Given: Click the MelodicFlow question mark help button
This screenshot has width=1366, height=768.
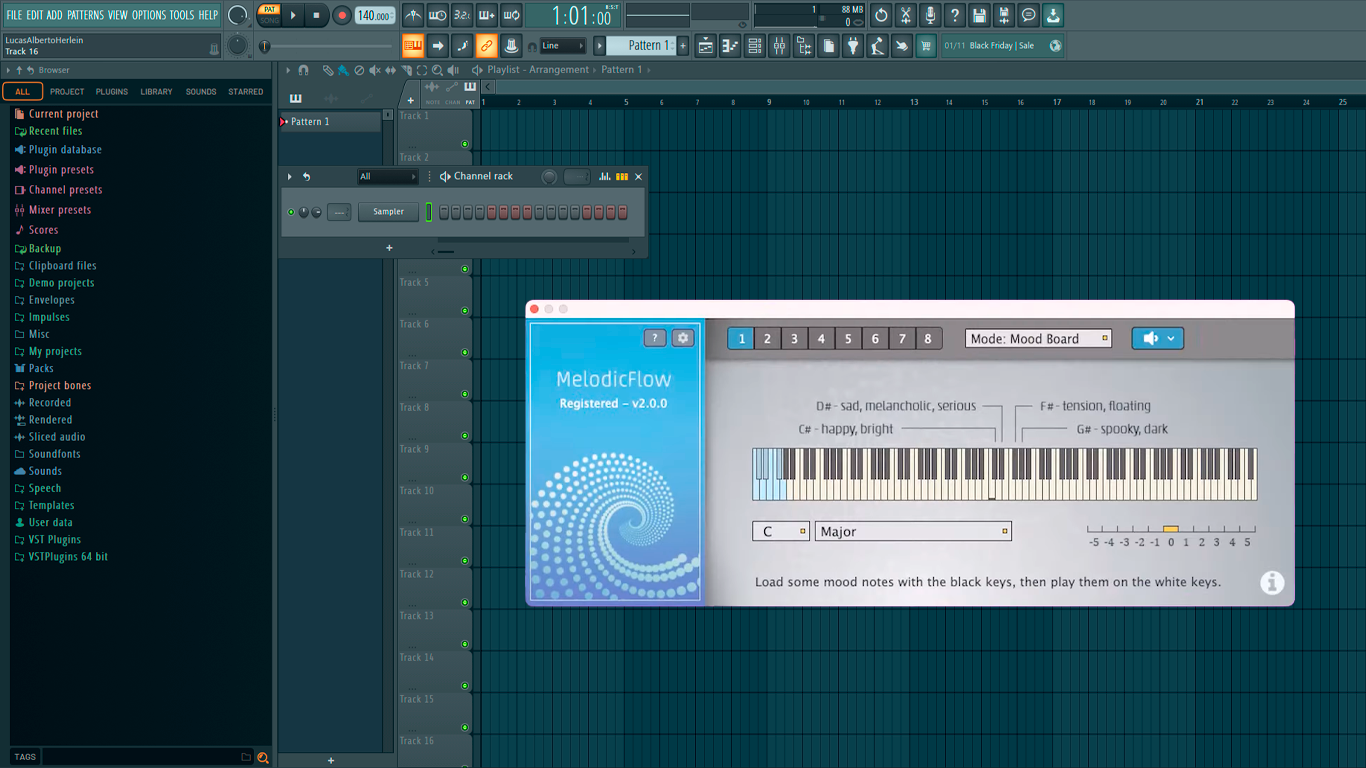Looking at the screenshot, I should click(655, 338).
